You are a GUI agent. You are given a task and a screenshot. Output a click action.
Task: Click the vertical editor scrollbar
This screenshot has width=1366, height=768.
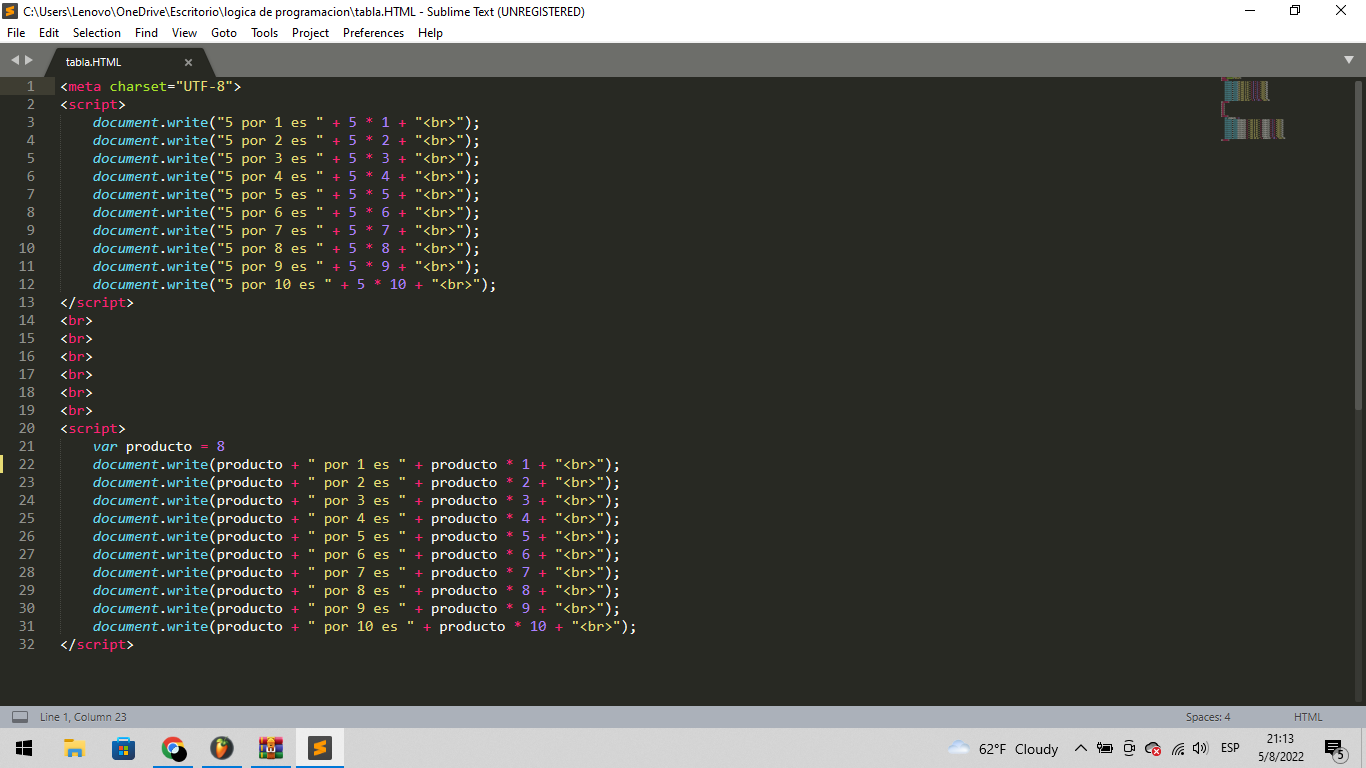pos(1358,245)
